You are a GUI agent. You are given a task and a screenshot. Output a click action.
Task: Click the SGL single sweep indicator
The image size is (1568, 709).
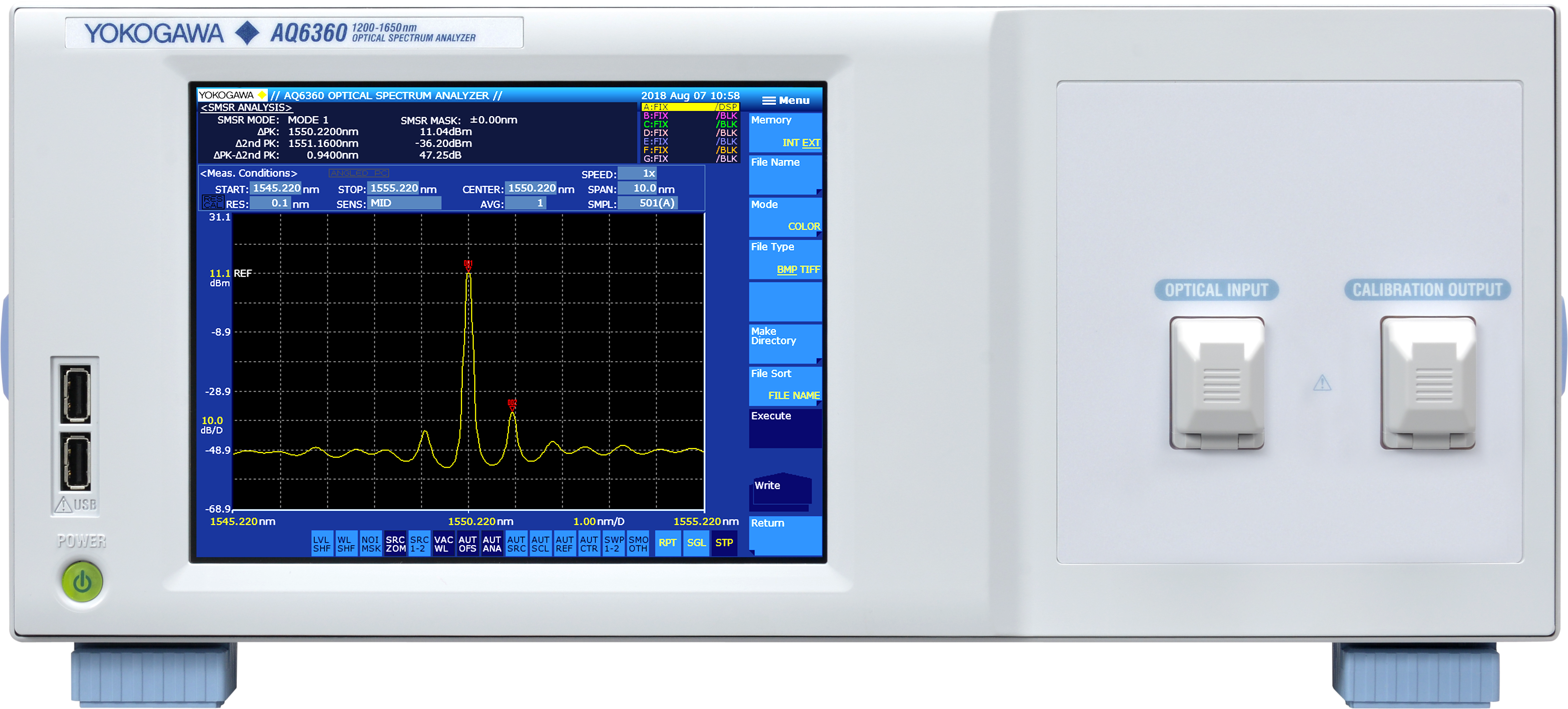coord(696,543)
